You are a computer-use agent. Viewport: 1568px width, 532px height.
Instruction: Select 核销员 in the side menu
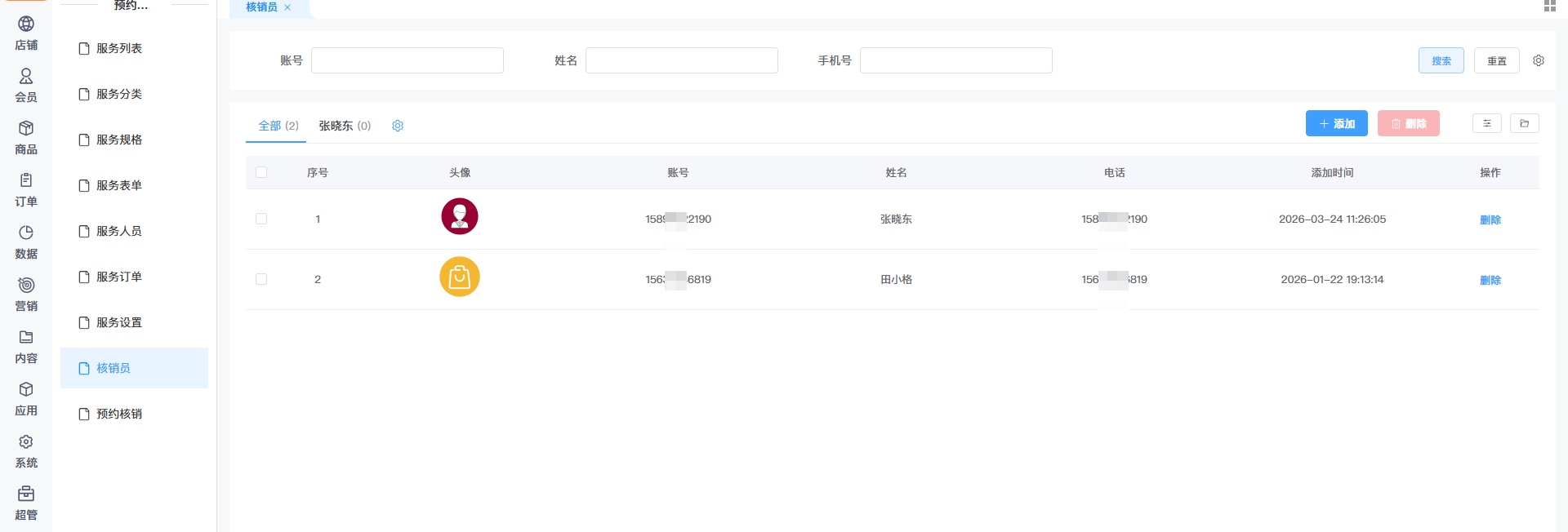click(x=135, y=368)
